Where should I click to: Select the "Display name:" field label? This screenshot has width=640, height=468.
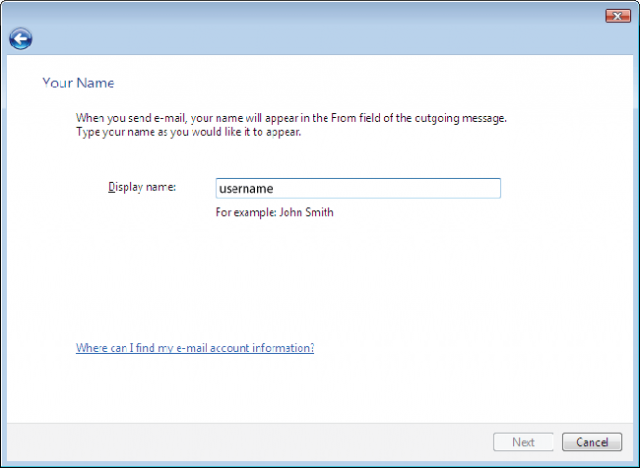point(141,187)
